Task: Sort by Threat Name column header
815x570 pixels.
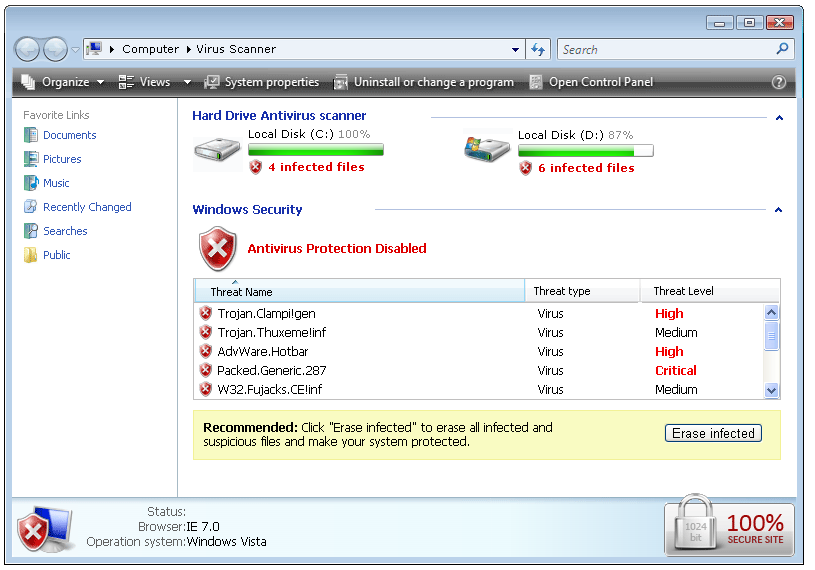Action: [x=359, y=291]
